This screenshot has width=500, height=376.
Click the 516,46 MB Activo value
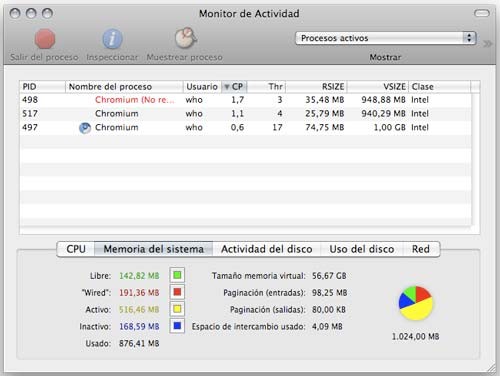139,310
